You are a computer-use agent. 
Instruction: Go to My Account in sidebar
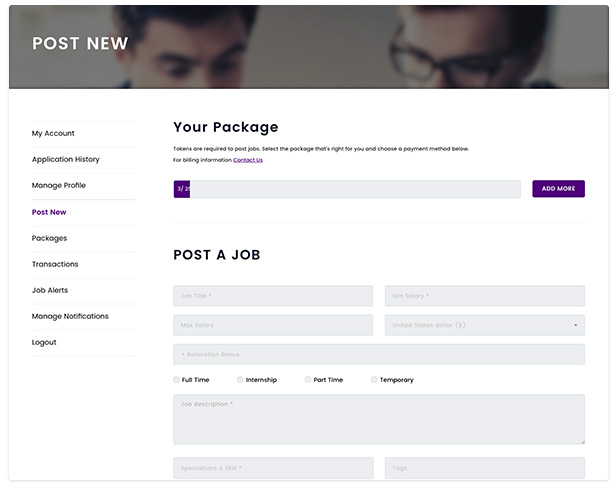(53, 133)
